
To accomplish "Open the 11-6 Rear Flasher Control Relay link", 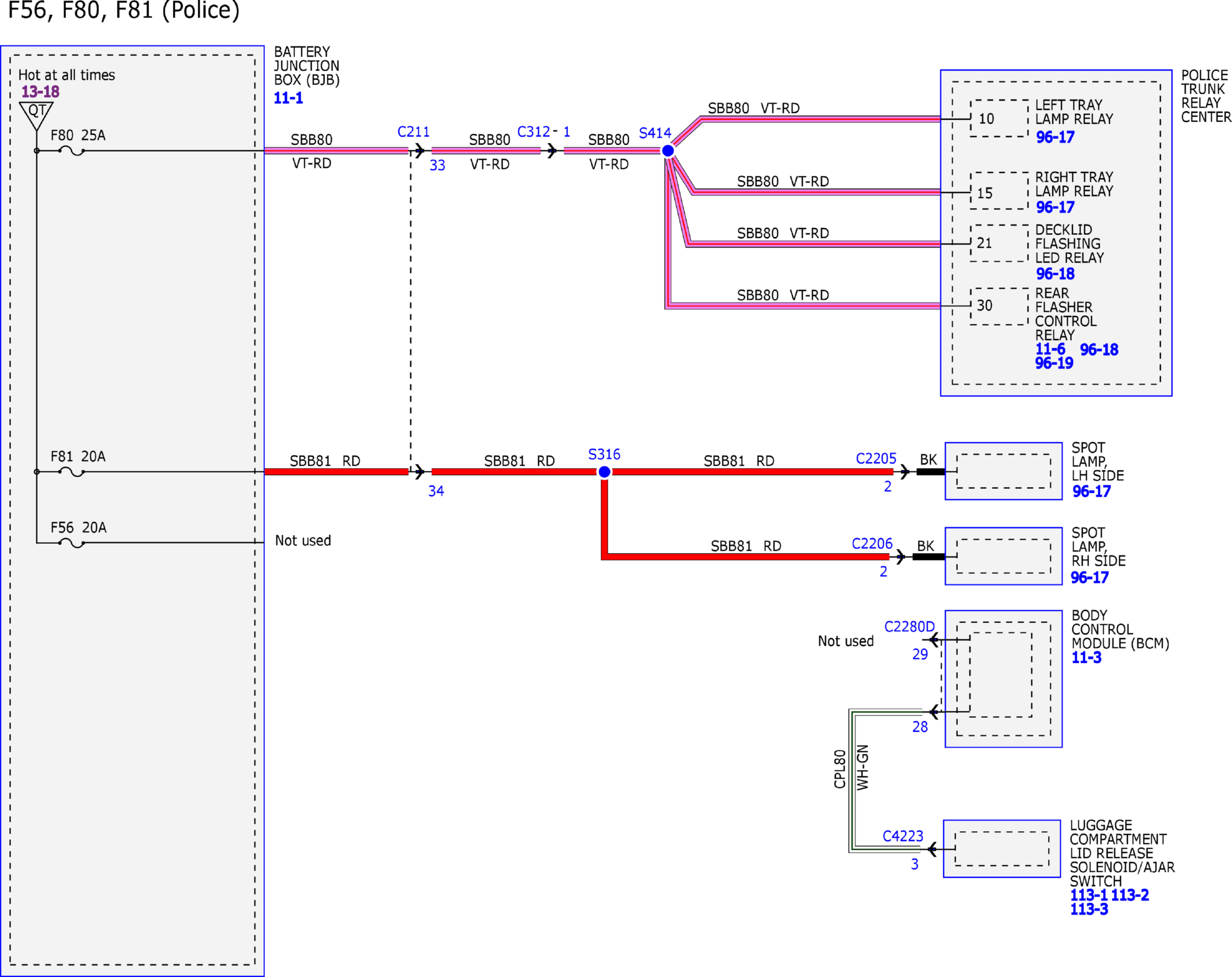I will click(1050, 349).
